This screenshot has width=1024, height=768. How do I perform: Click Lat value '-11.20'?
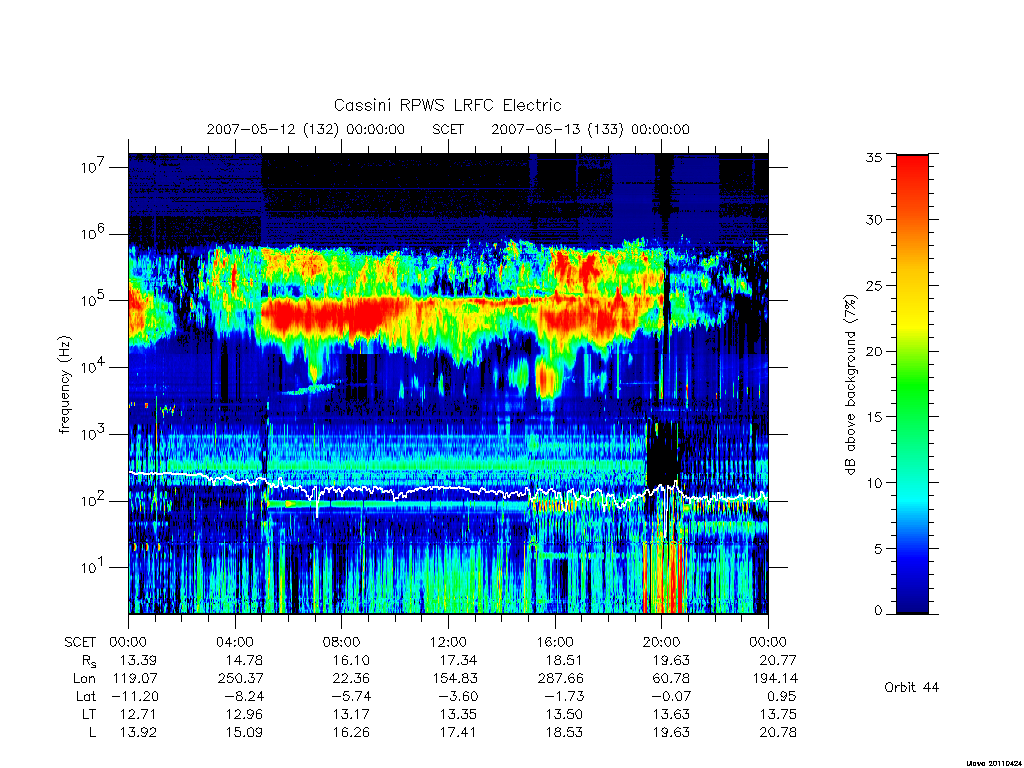point(135,696)
